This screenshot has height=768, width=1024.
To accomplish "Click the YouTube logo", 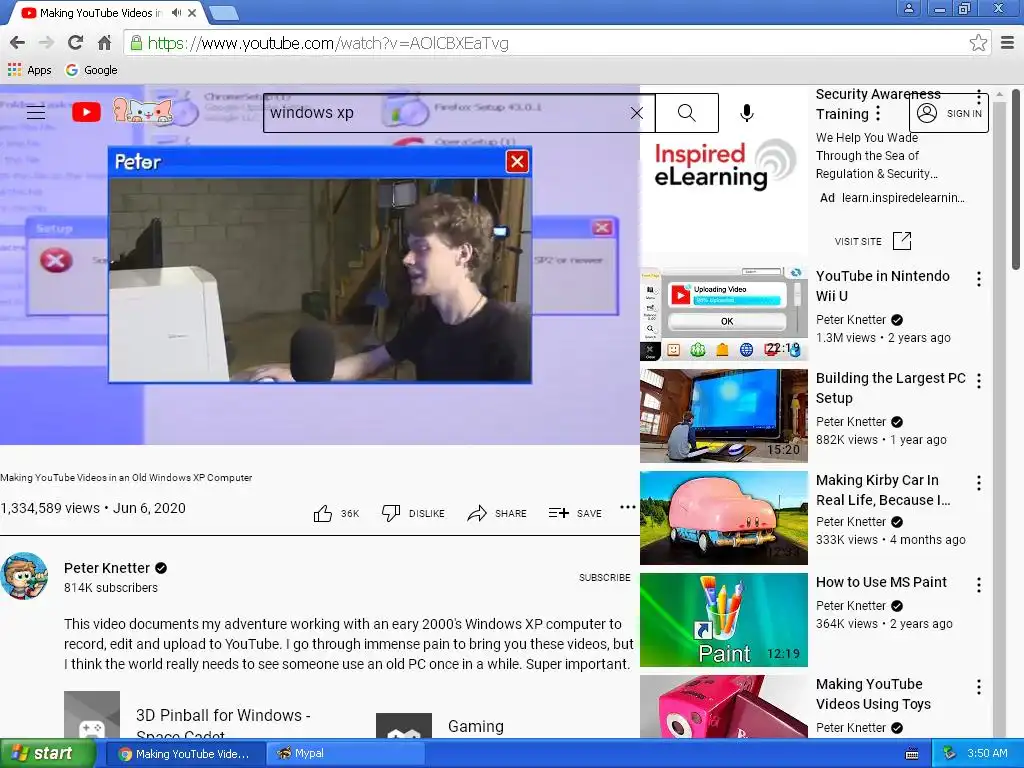I will tap(86, 112).
